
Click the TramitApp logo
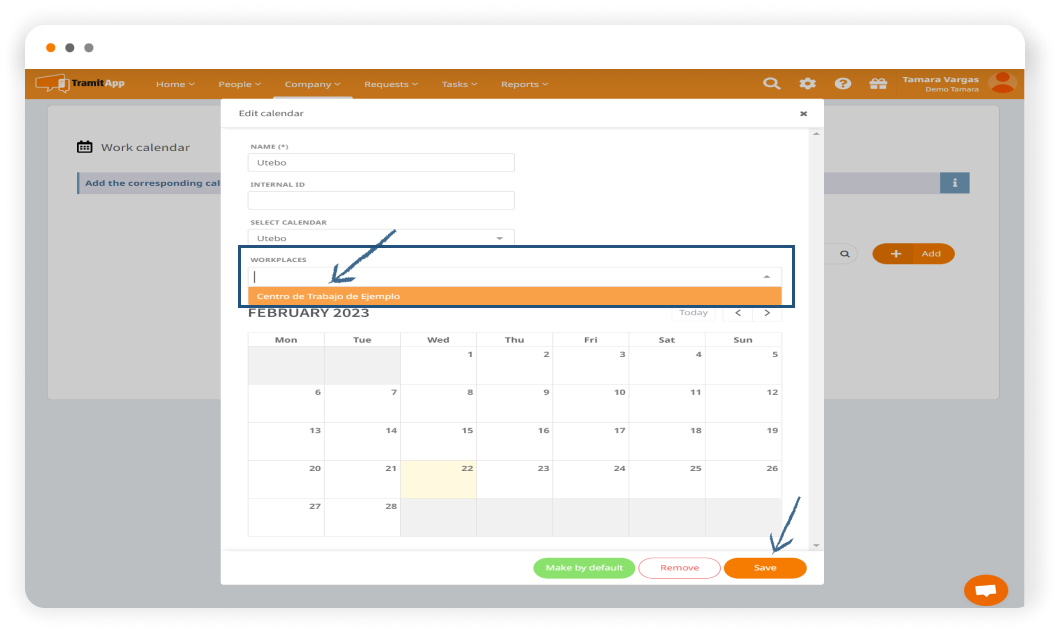pos(81,84)
